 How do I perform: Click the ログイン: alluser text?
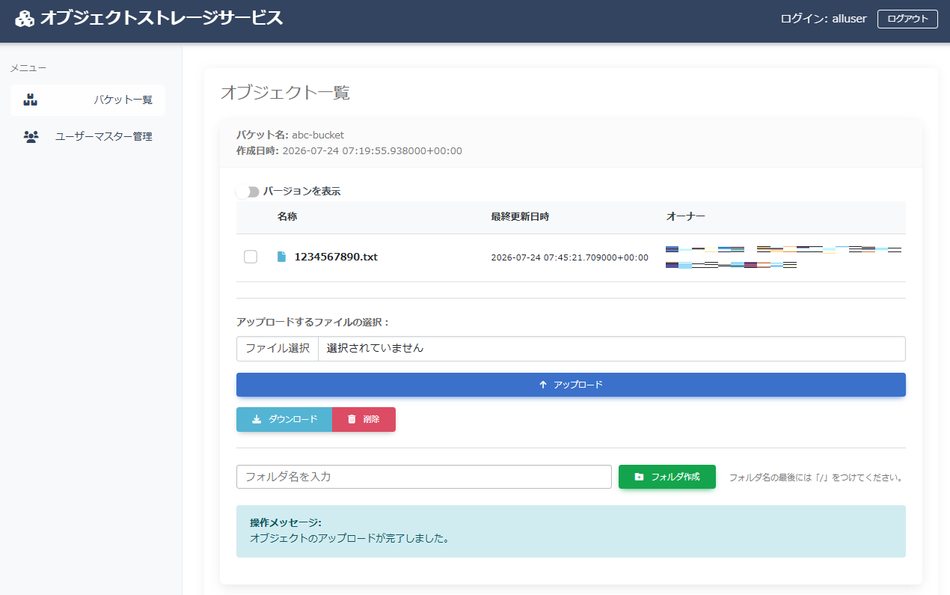click(823, 19)
